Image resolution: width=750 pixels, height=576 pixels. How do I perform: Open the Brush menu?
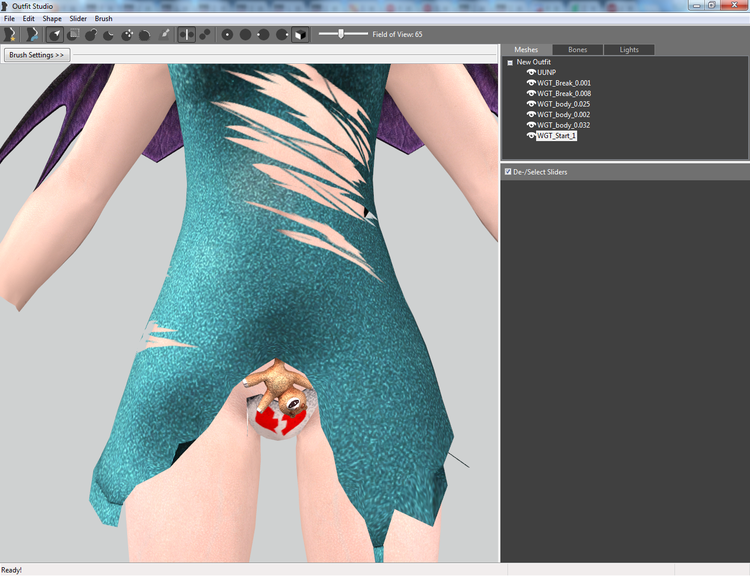(103, 19)
